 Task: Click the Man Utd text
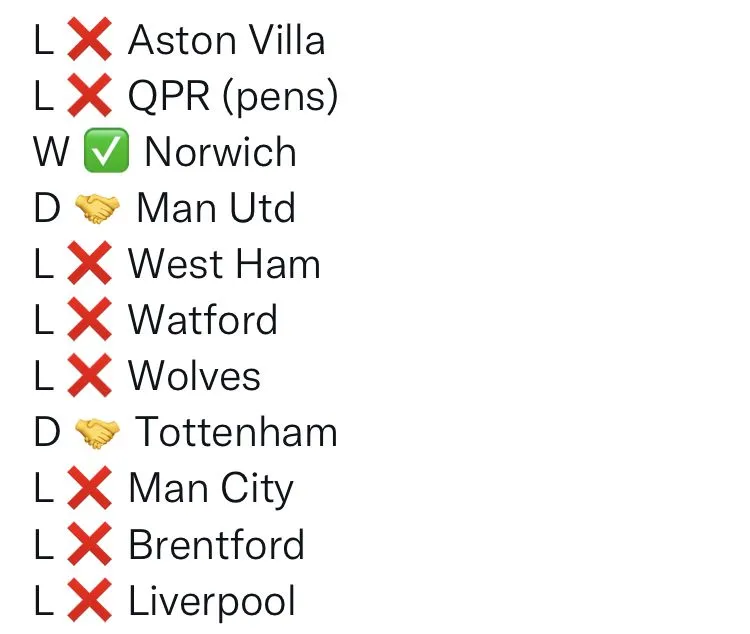pyautogui.click(x=216, y=208)
